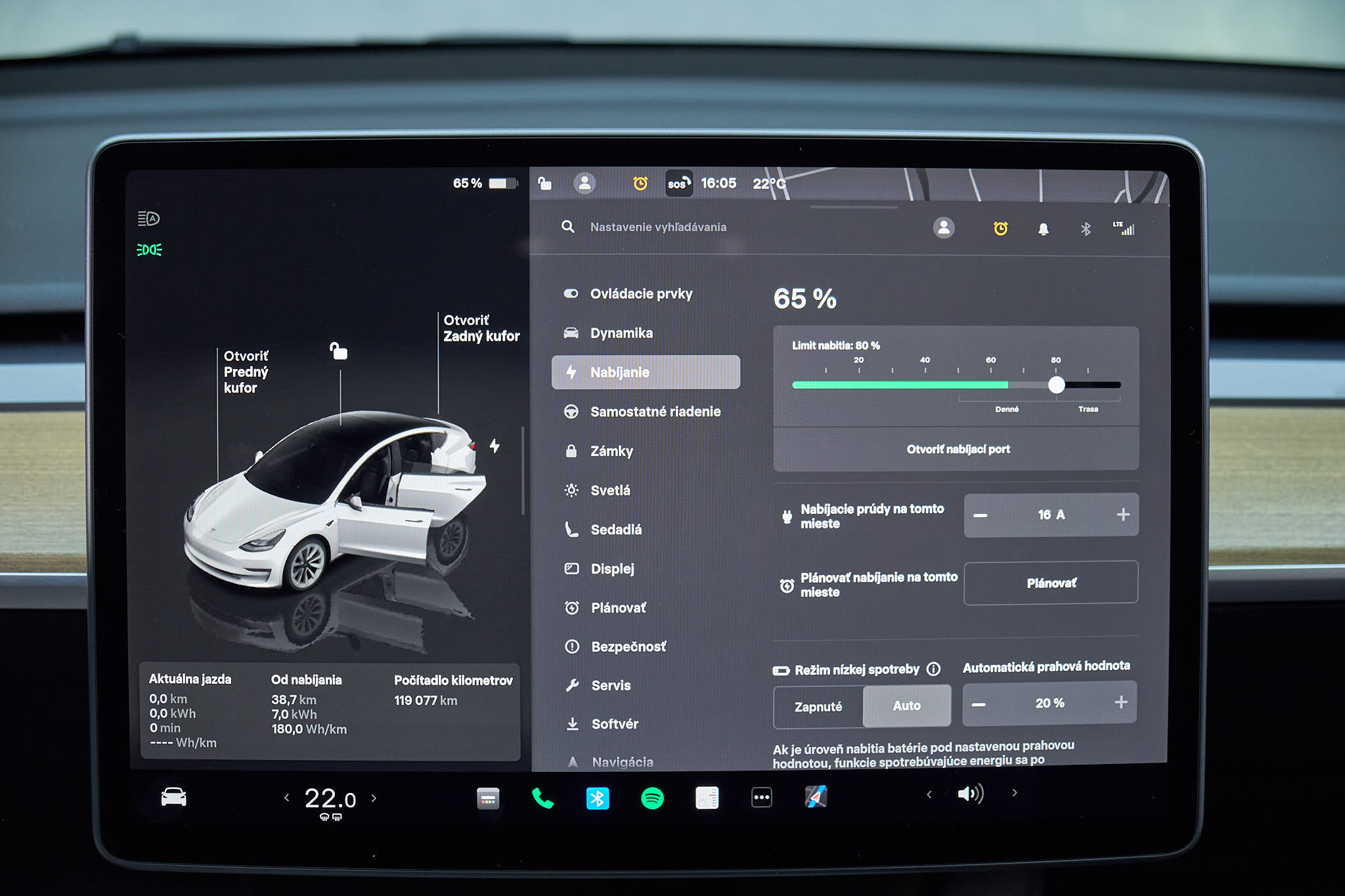Image resolution: width=1345 pixels, height=896 pixels.
Task: Tap the 119 077 km odometer value
Action: [426, 700]
